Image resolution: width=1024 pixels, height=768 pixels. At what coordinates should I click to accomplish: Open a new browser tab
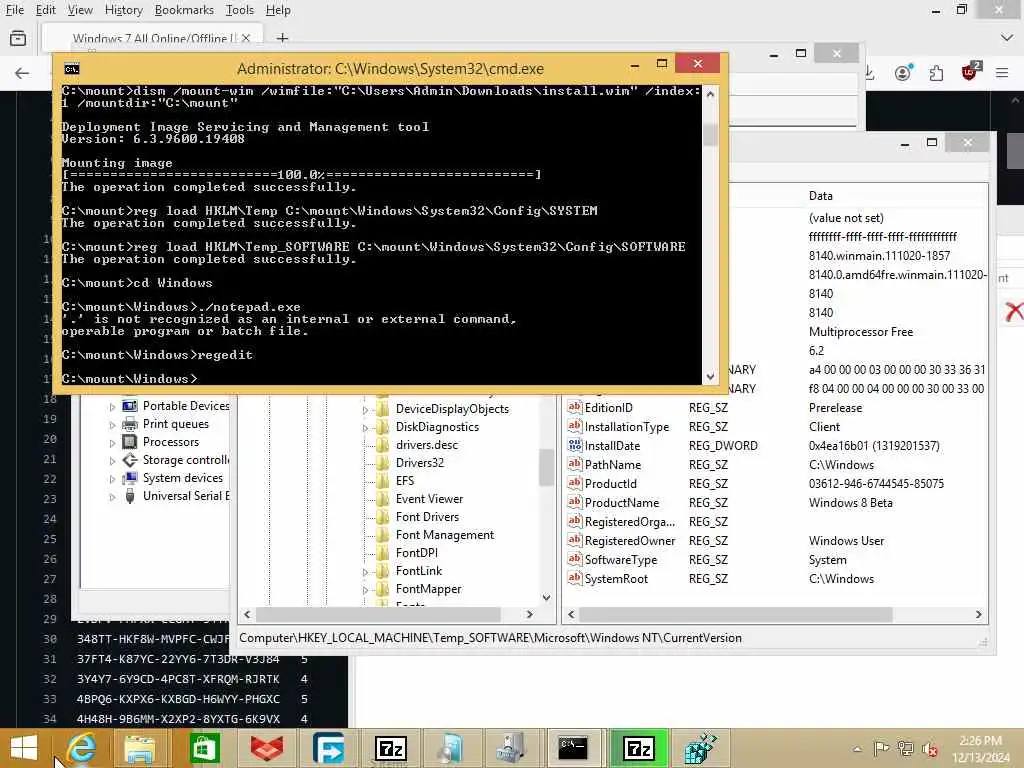(x=282, y=38)
